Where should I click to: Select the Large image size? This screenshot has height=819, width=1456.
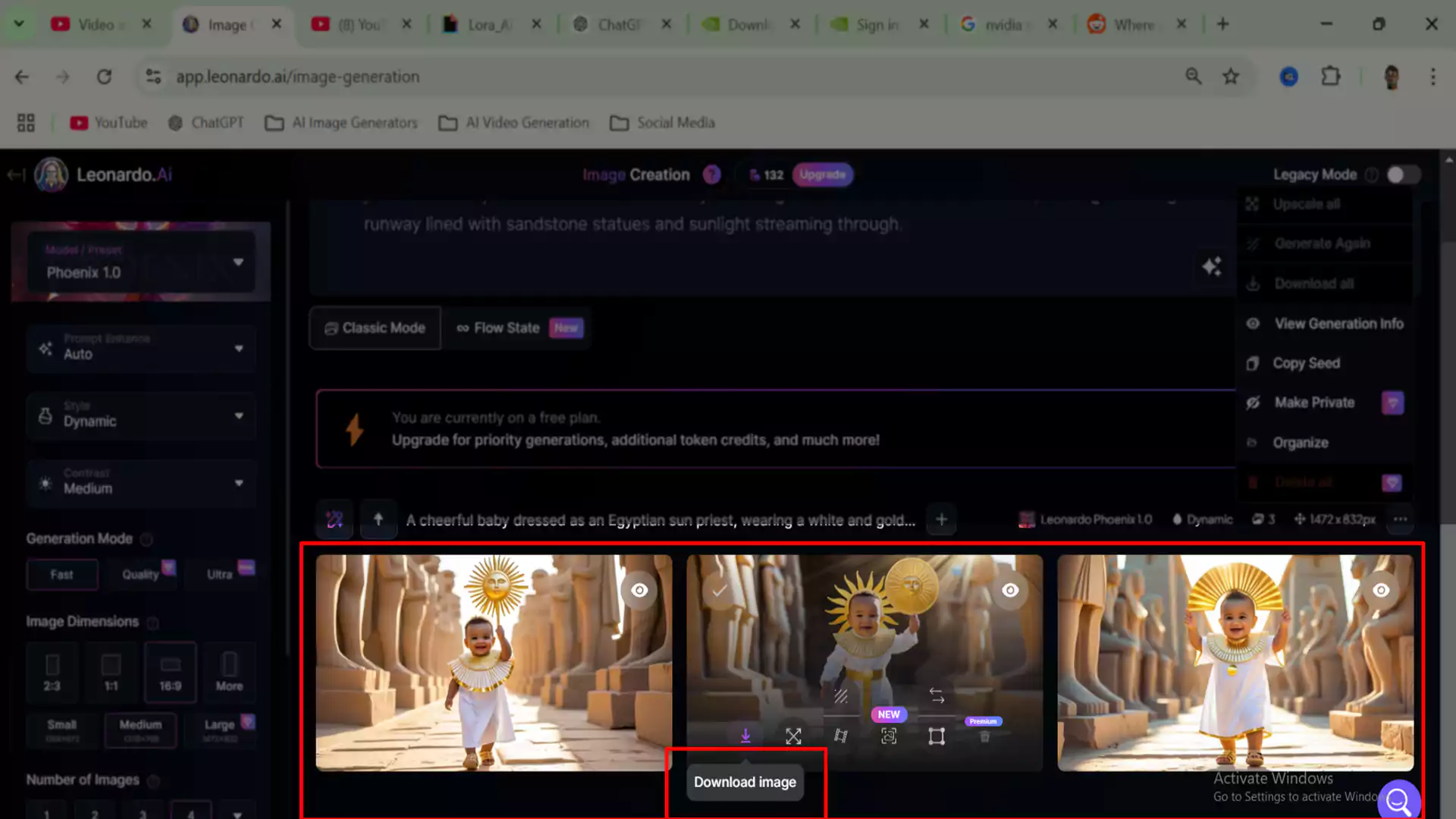click(220, 730)
